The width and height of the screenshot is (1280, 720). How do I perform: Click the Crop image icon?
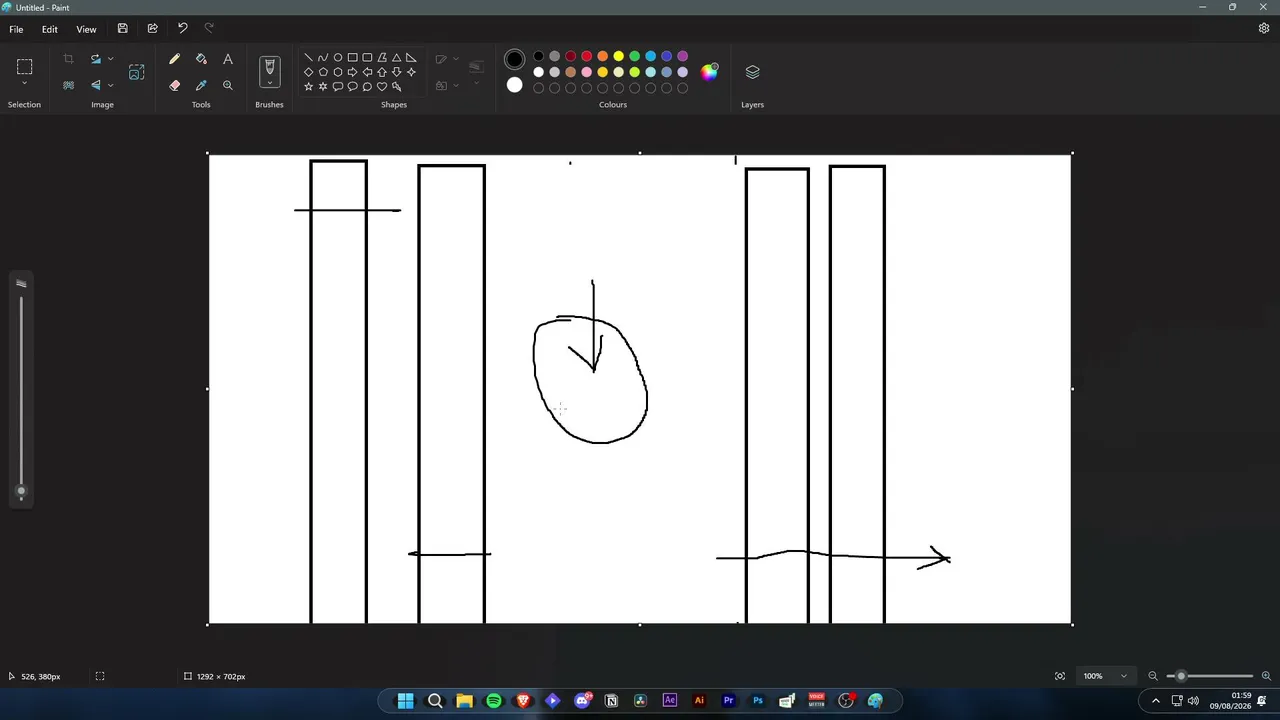68,60
